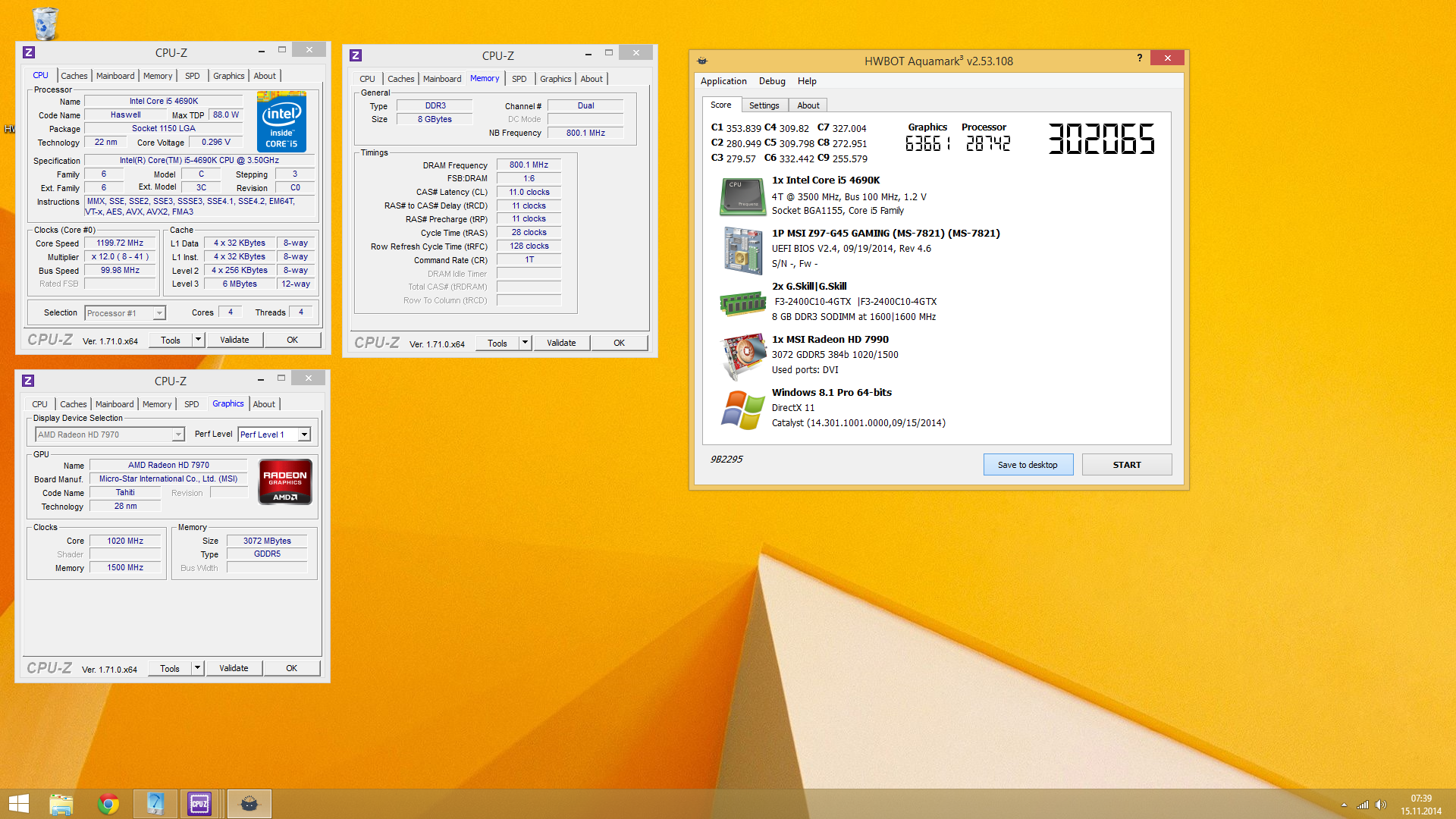Click the DRAM Frequency value field
The height and width of the screenshot is (819, 1456).
pyautogui.click(x=529, y=165)
